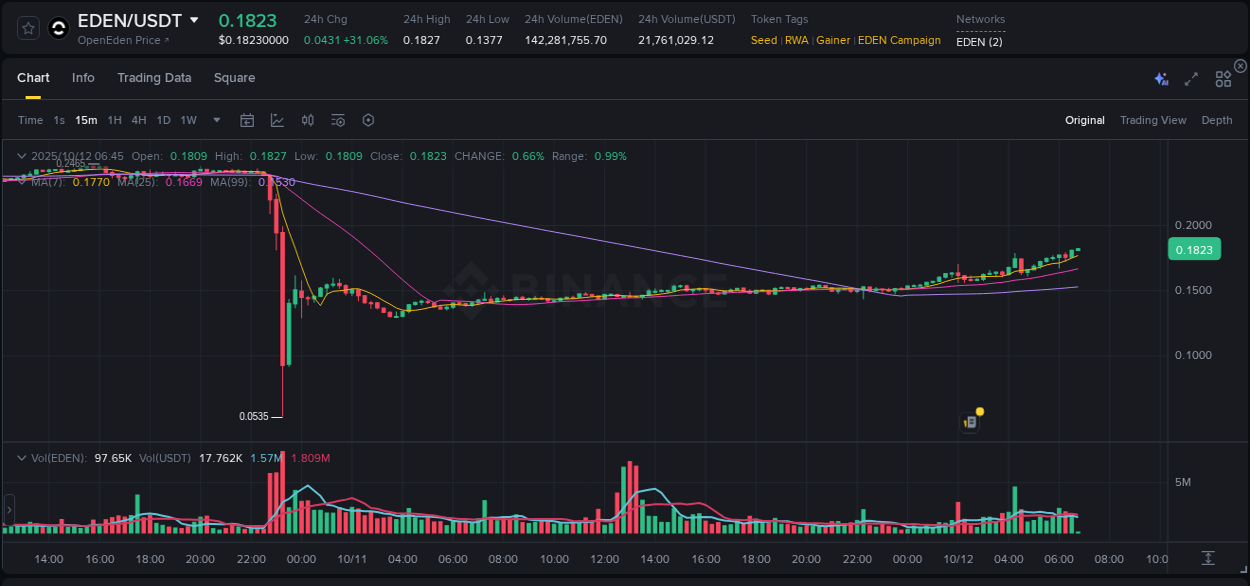
Task: Open the Info tab
Action: 83,78
